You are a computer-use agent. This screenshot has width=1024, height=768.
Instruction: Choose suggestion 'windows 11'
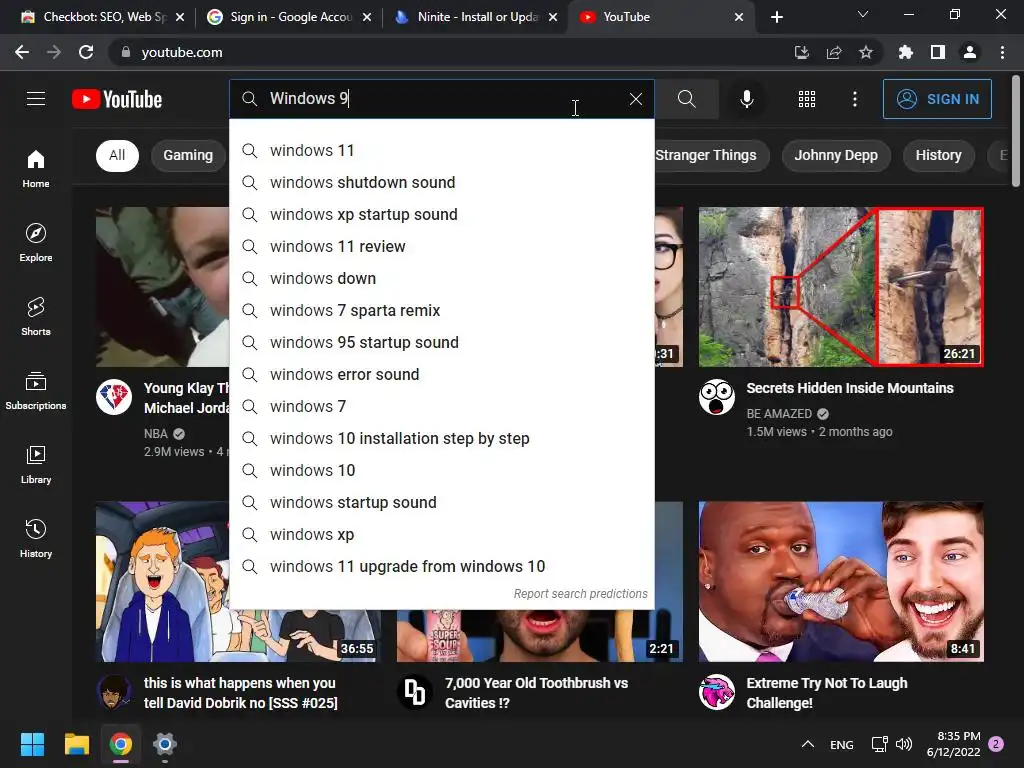(x=441, y=150)
